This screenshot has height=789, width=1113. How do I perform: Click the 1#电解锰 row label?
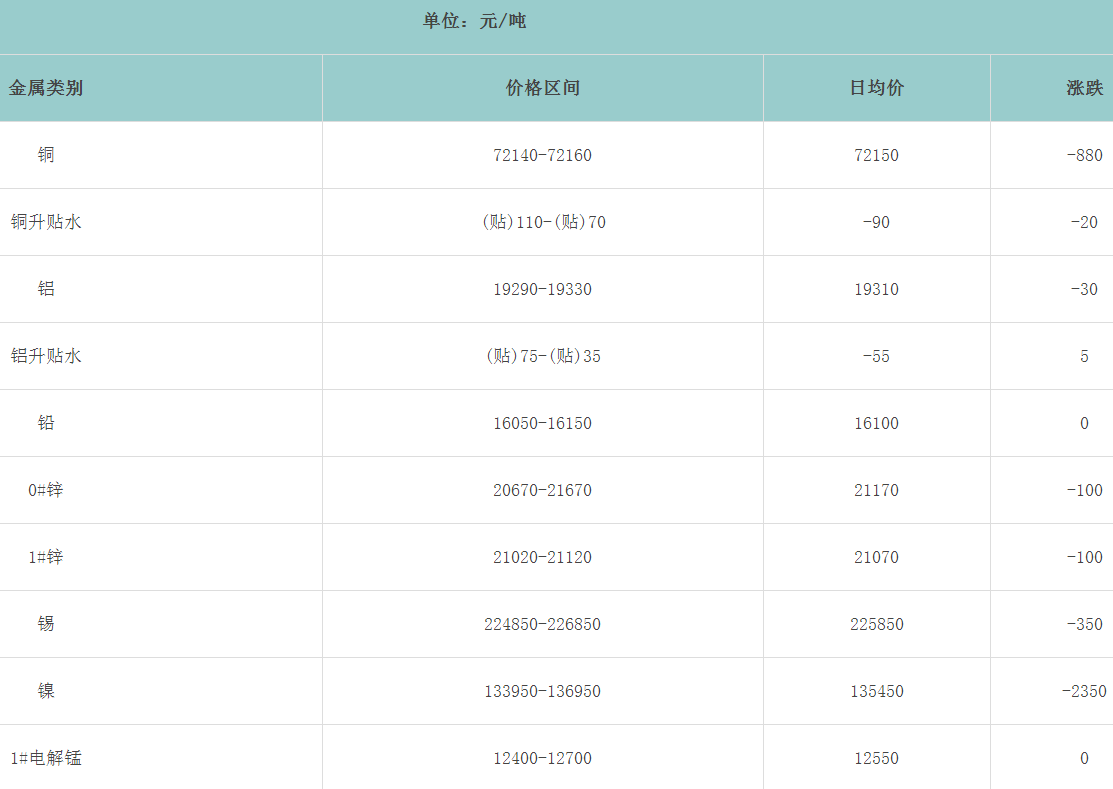click(46, 758)
